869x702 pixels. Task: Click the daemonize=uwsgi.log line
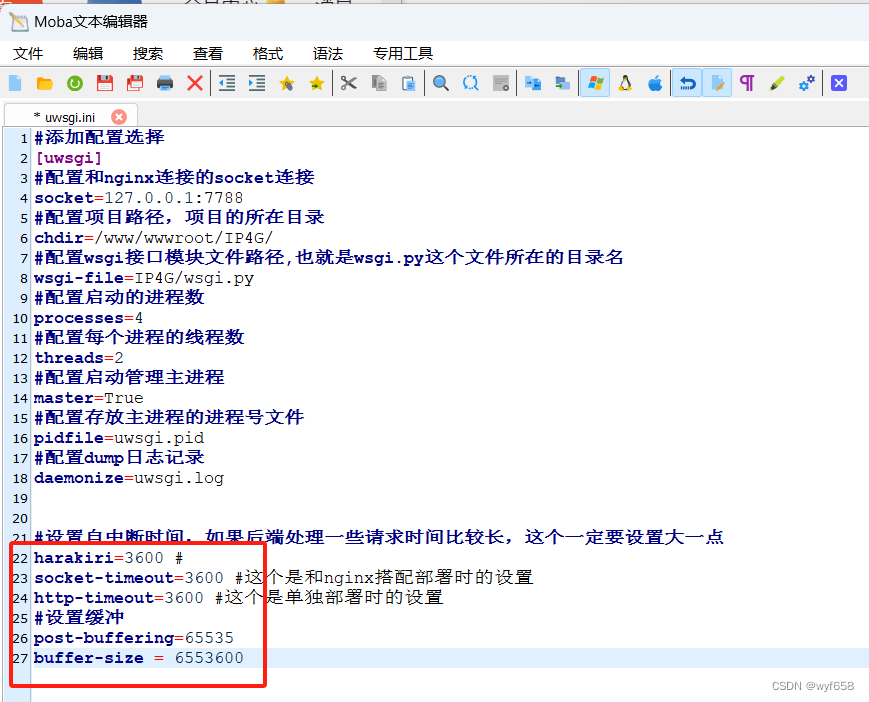129,478
